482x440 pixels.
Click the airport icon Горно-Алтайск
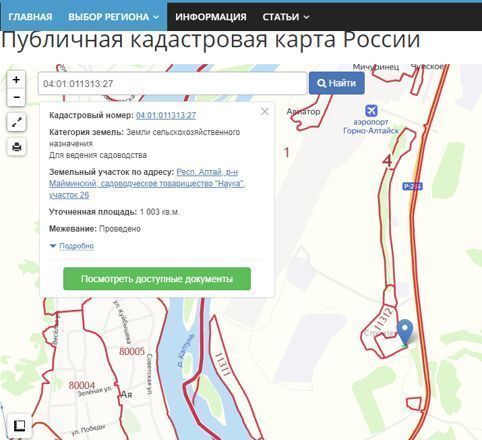point(371,110)
